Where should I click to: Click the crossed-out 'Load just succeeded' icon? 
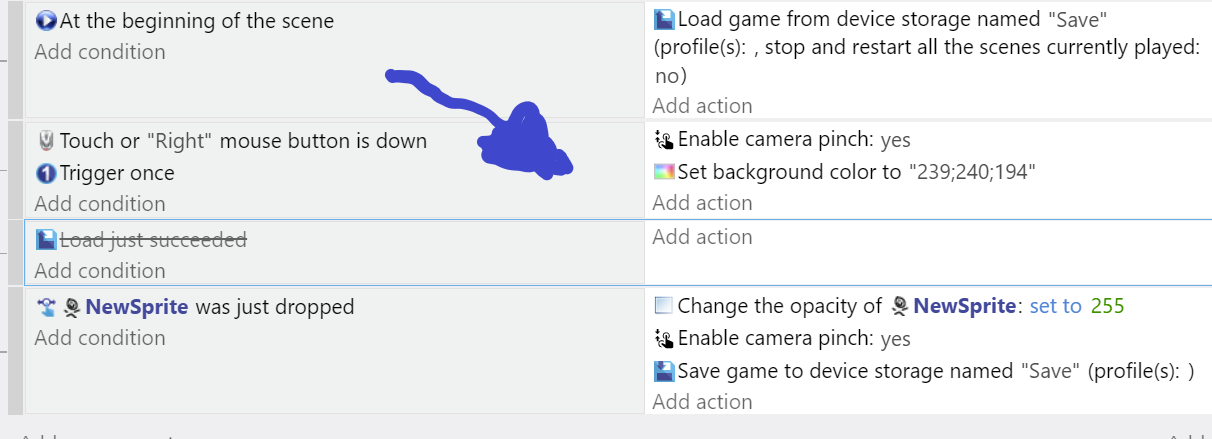[x=46, y=240]
